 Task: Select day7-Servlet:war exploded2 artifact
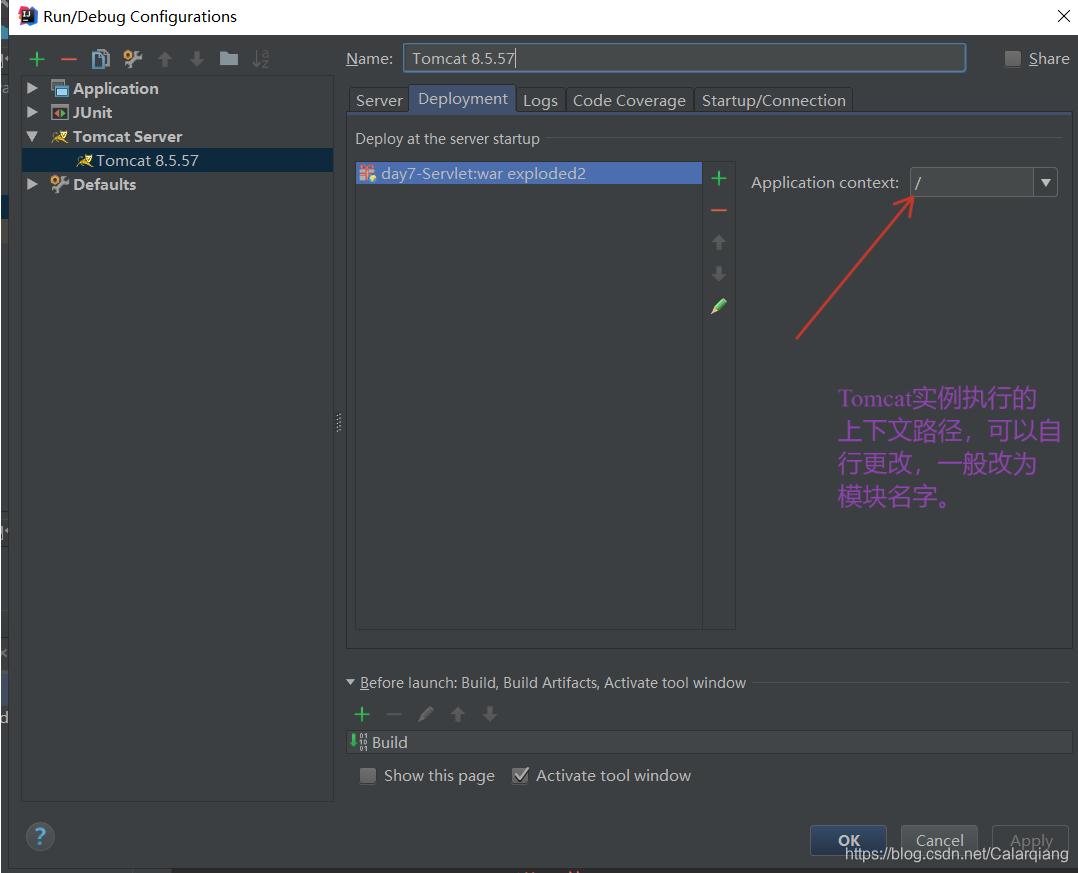coord(529,173)
